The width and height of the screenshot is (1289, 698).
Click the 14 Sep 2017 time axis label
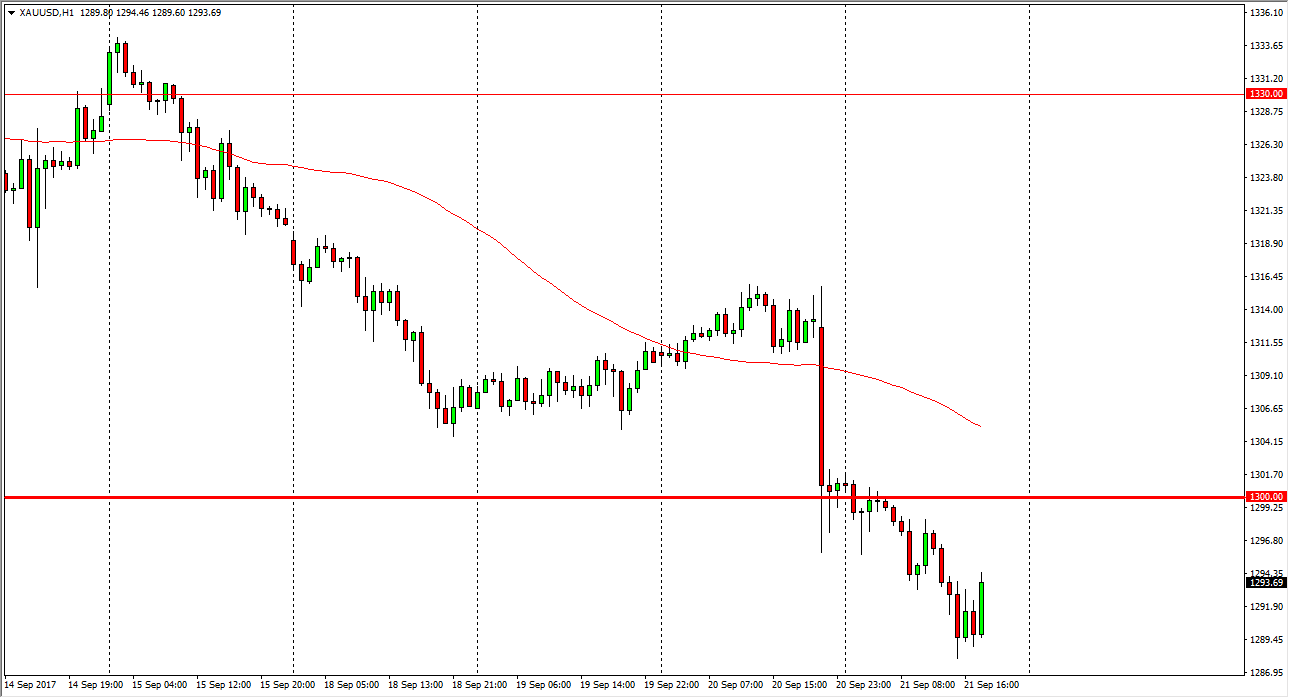30,686
